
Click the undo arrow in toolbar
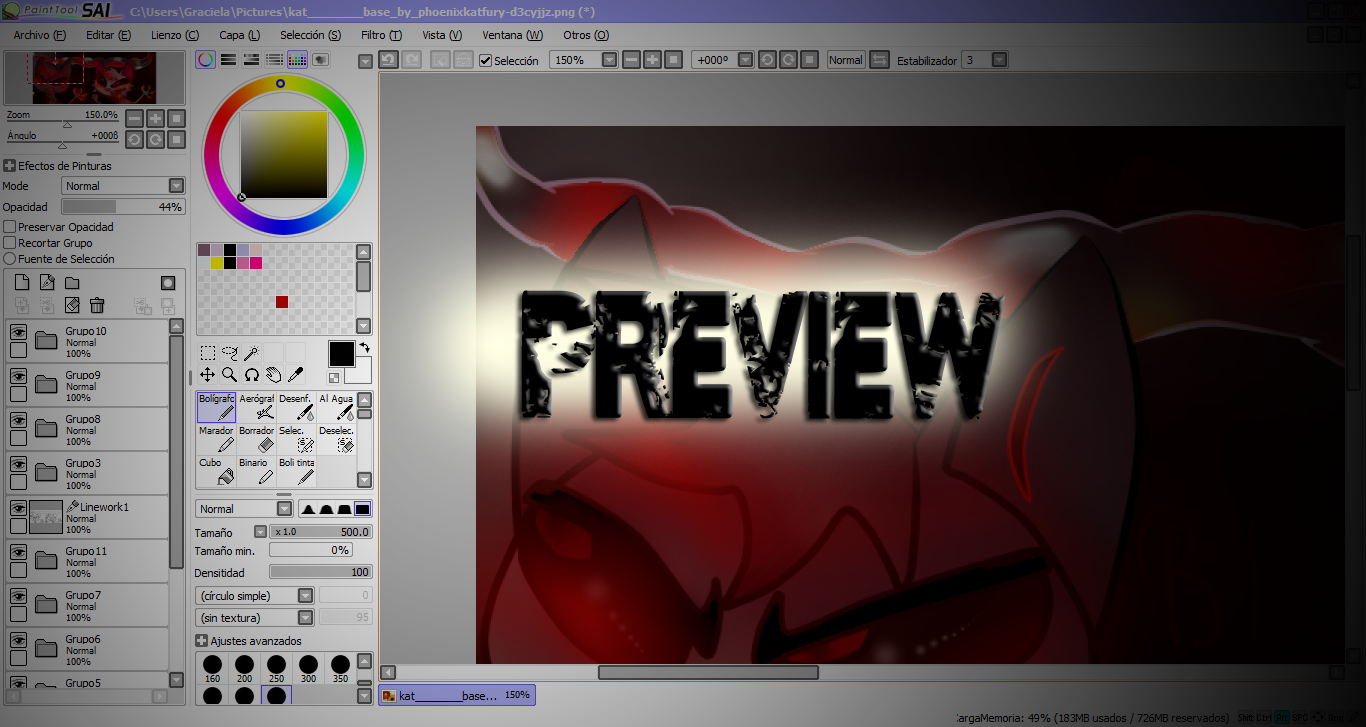pos(387,60)
